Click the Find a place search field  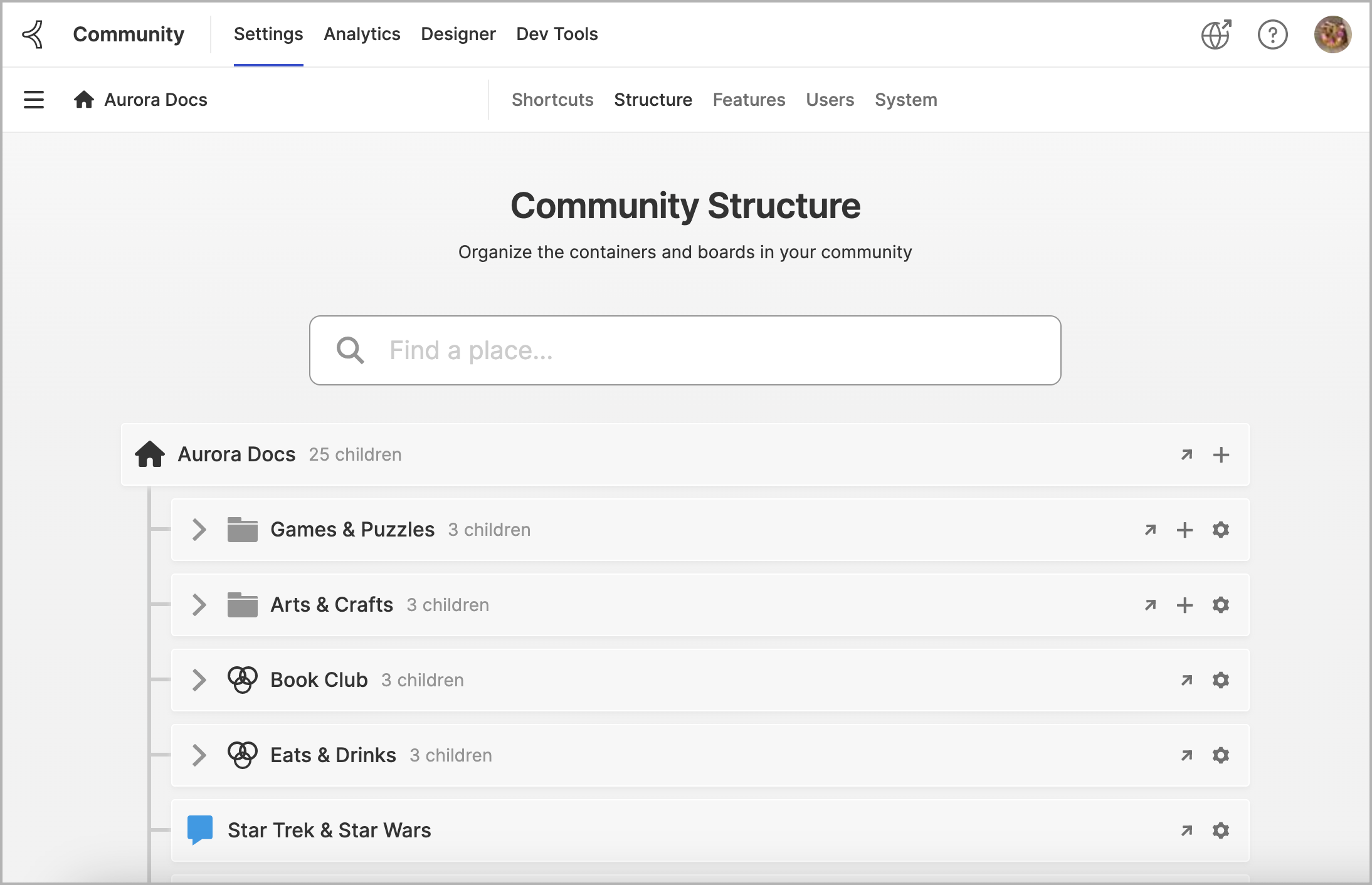683,350
